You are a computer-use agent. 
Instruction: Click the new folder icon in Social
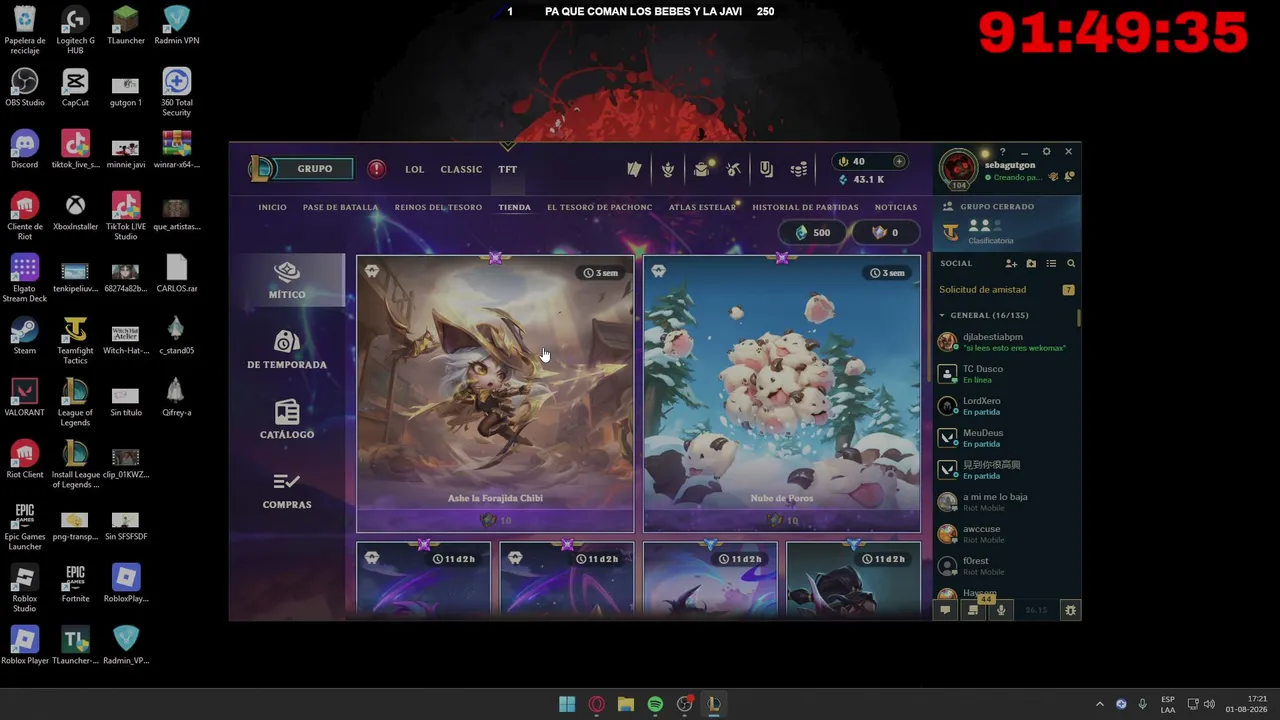click(1031, 264)
